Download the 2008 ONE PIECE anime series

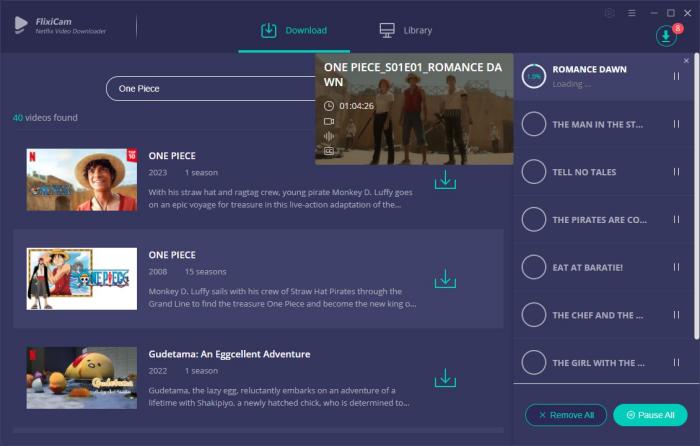click(445, 279)
